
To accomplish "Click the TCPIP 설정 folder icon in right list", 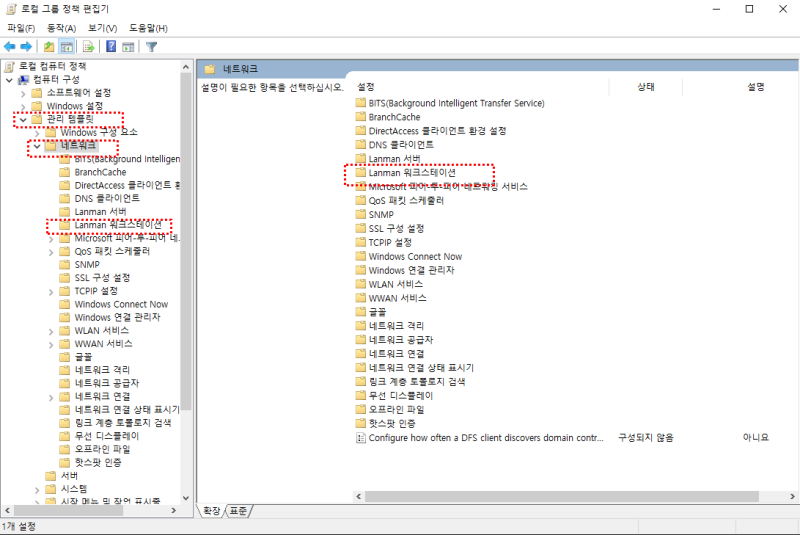I will [361, 242].
